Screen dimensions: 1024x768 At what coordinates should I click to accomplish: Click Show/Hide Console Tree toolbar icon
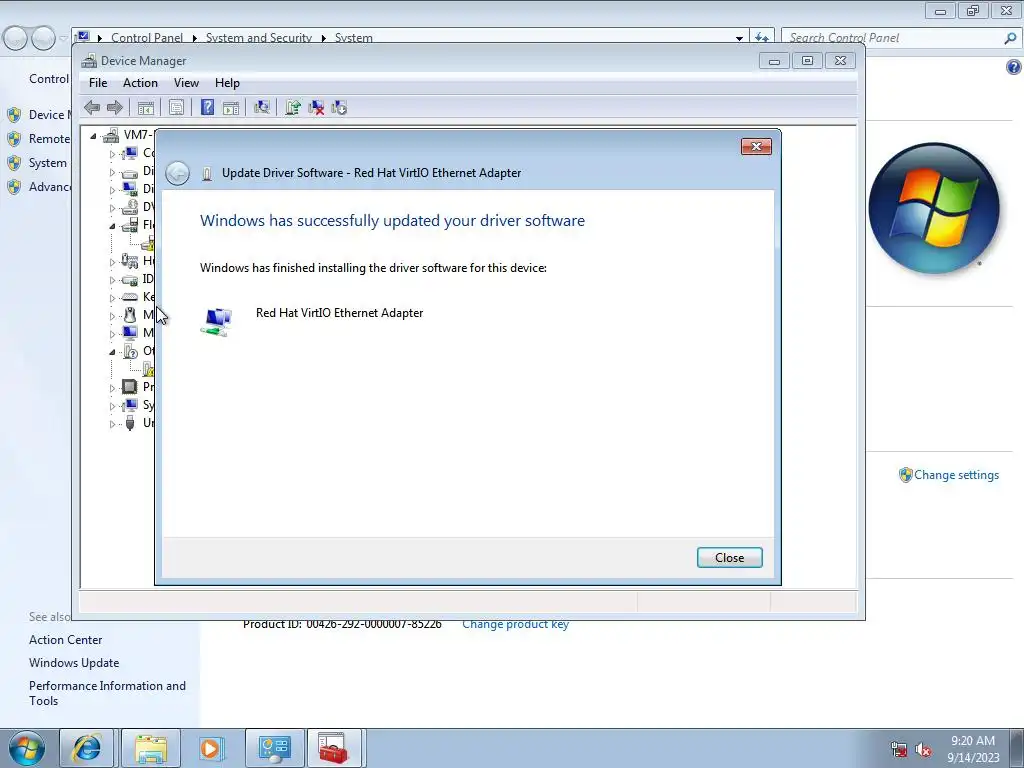coord(146,108)
